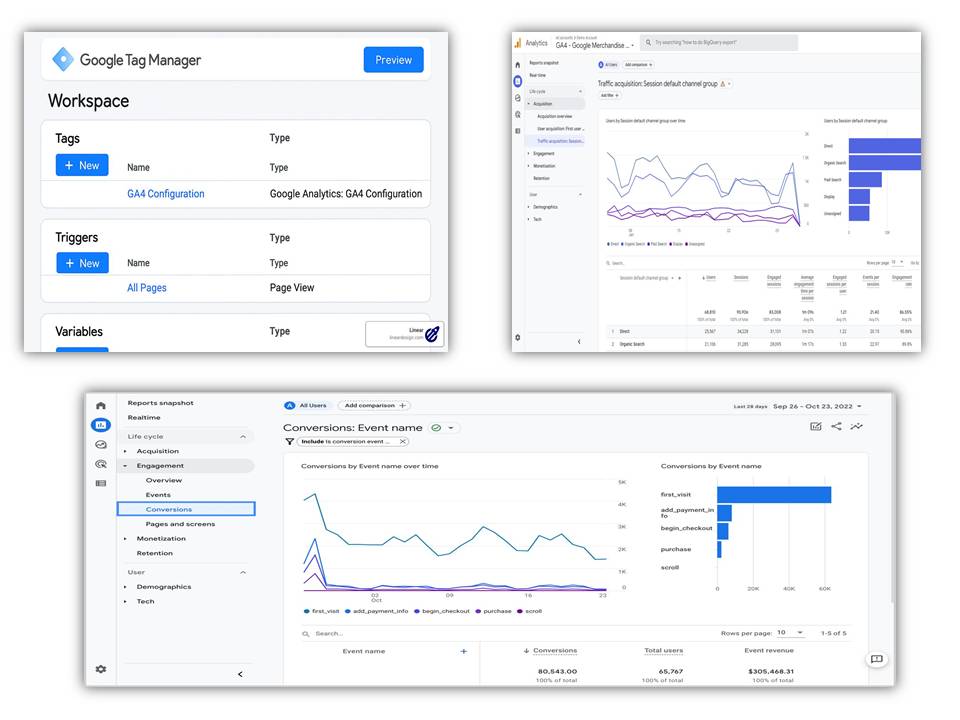Open the Insights trend icon in Conversions
This screenshot has height=720, width=960.
(x=857, y=427)
